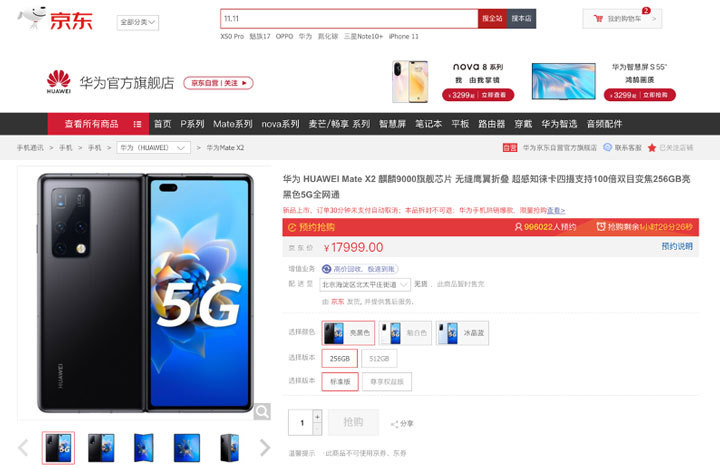Choose the 冰晶蓝 color variant
The image size is (720, 468).
(462, 333)
